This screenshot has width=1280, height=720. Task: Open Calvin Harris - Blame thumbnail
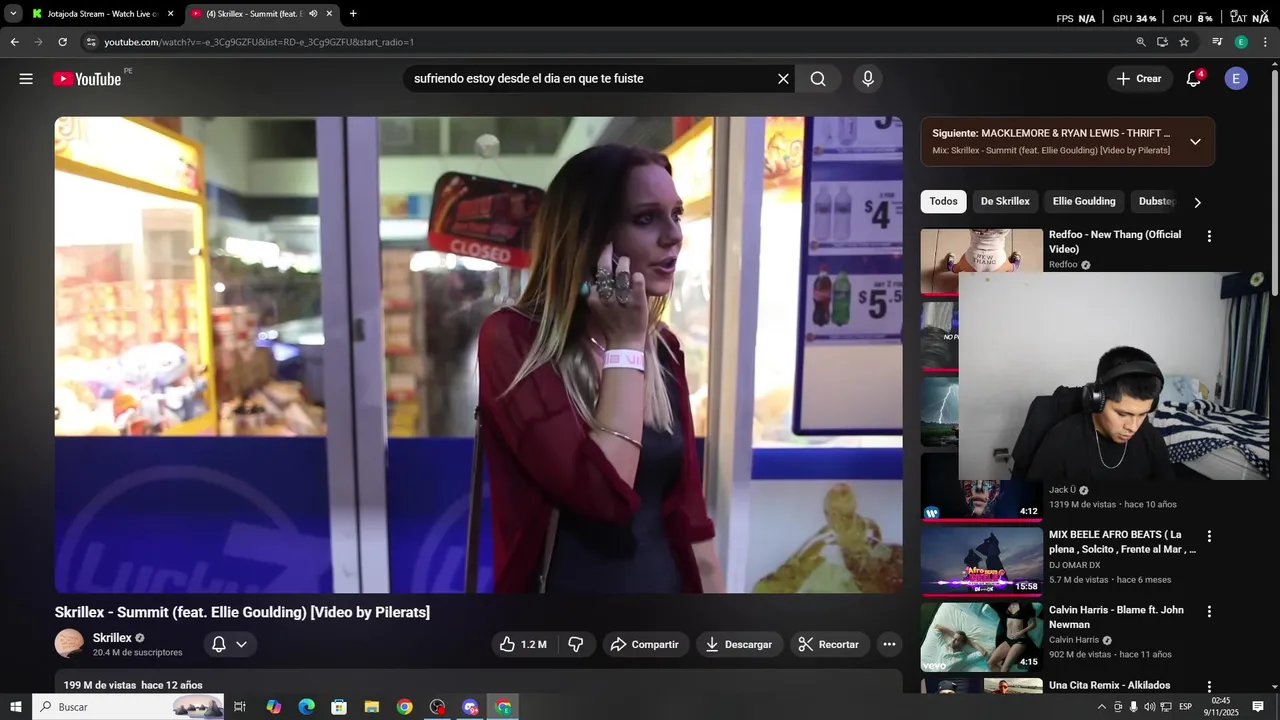pos(981,636)
